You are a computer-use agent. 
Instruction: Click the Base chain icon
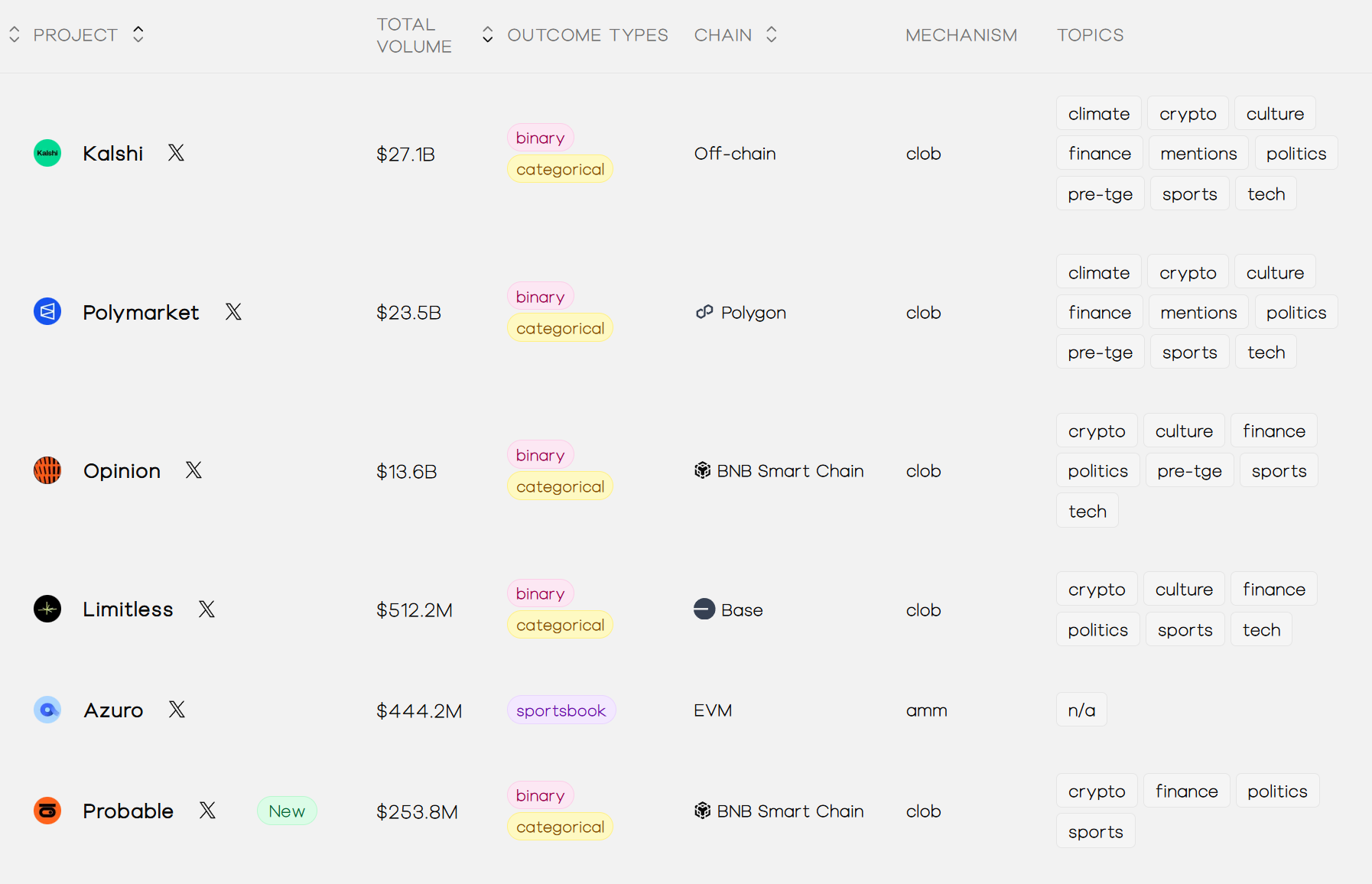pos(704,609)
